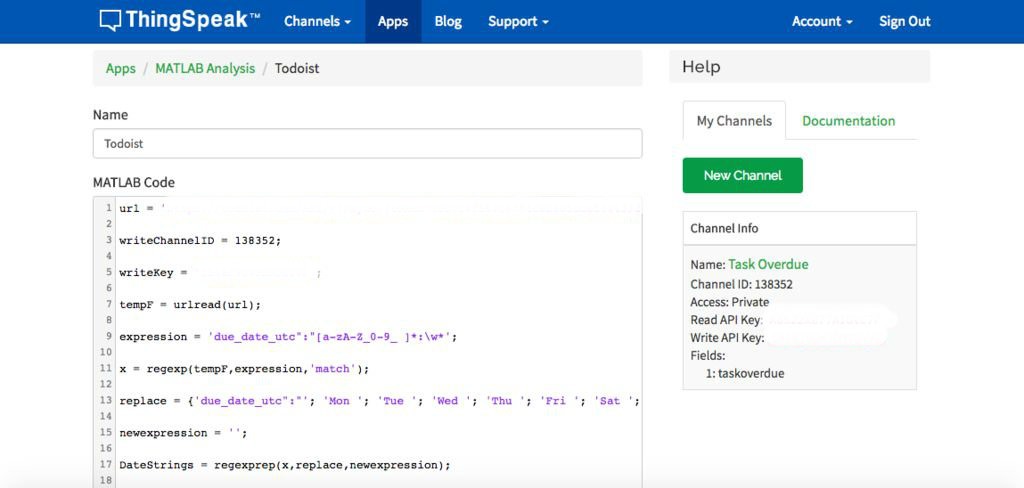Click the regexprep code line
Screen dimensions: 1024x488
coord(285,465)
